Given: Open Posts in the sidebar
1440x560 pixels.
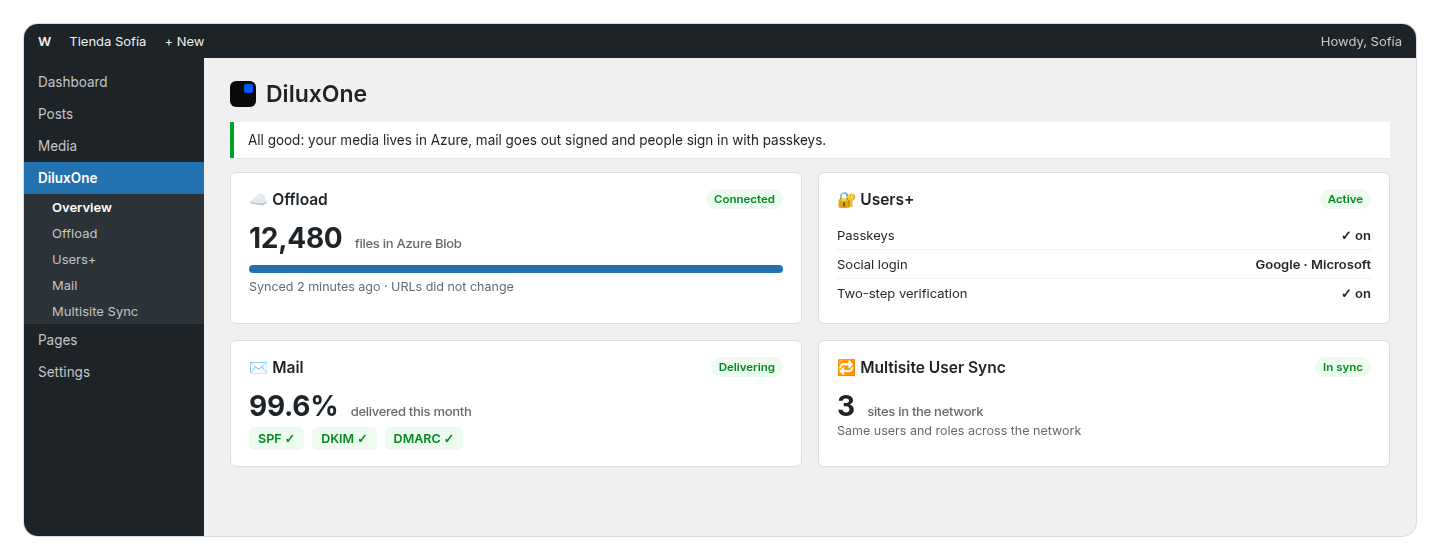Looking at the screenshot, I should point(114,114).
